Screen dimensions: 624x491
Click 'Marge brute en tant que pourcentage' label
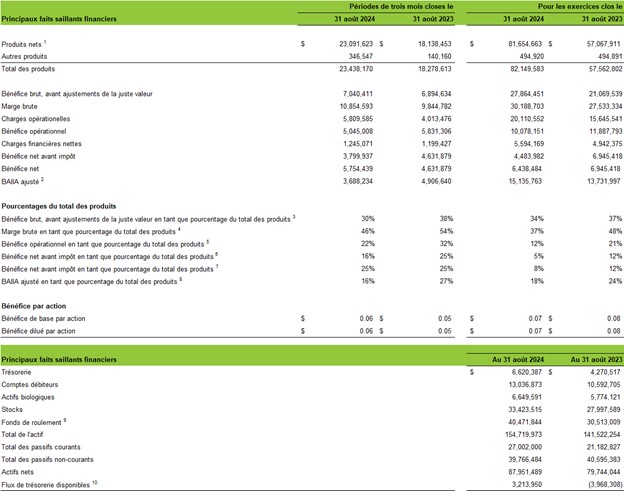click(88, 232)
